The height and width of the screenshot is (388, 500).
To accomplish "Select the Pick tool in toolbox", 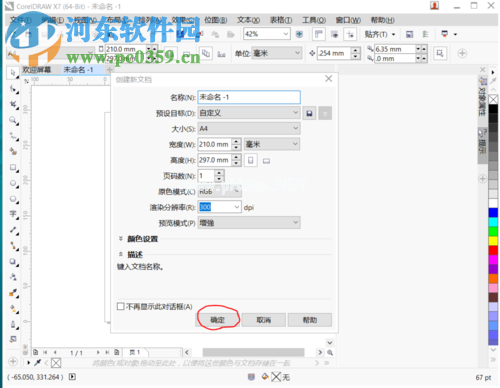I will pyautogui.click(x=13, y=73).
